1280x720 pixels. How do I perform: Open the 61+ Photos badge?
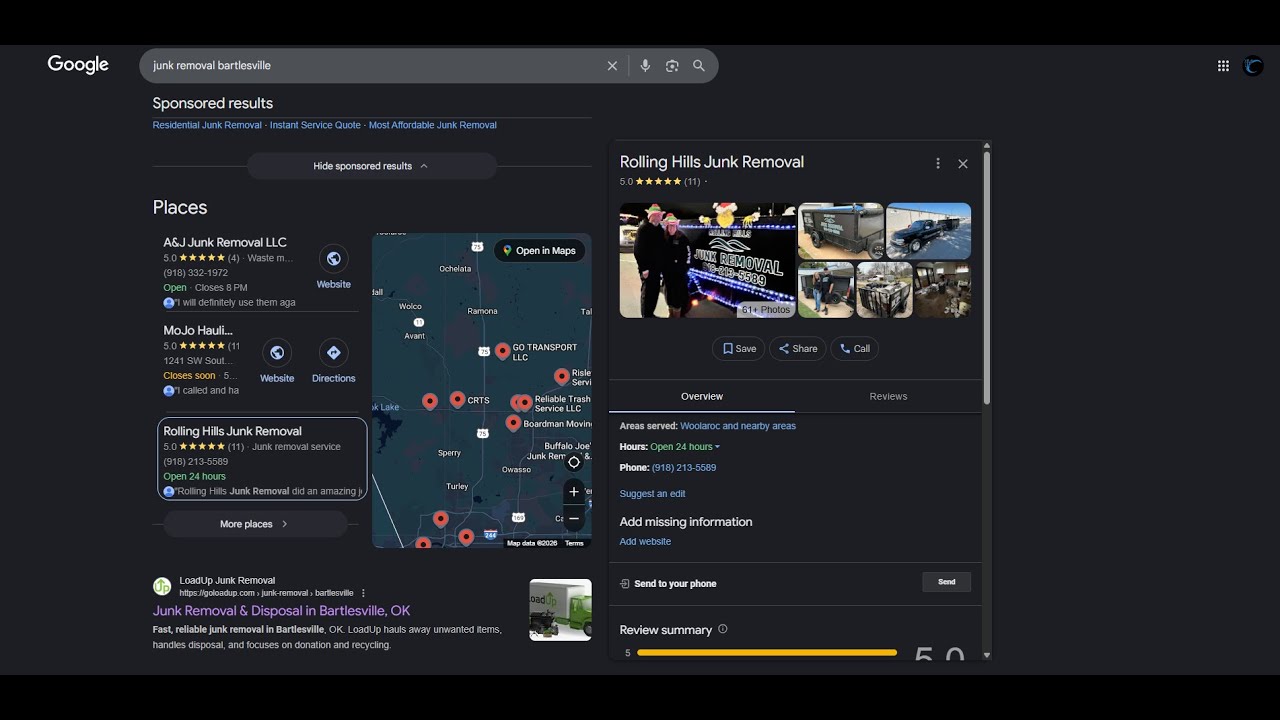point(766,310)
